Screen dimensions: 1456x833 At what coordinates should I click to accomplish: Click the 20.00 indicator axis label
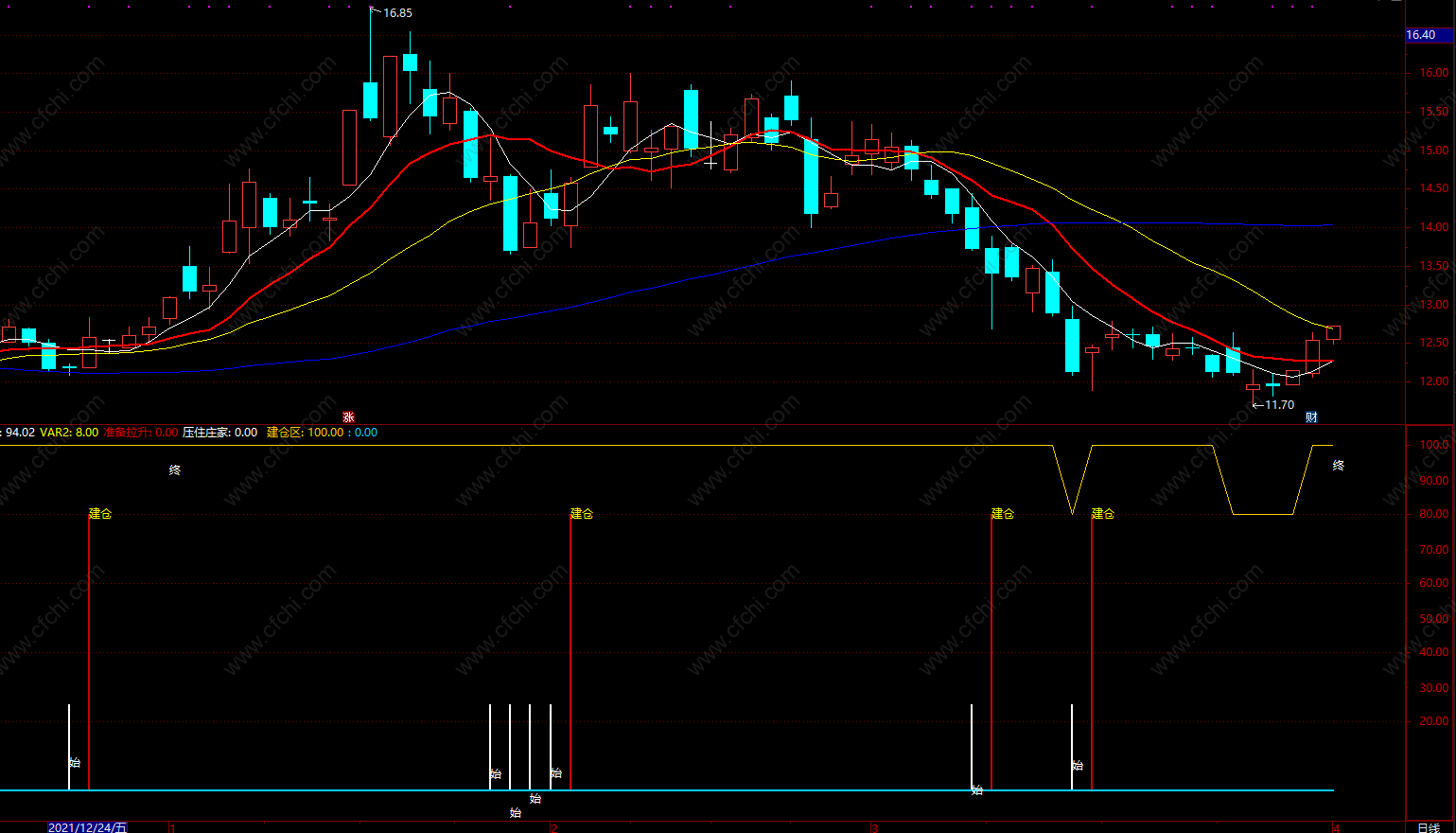(x=1434, y=721)
